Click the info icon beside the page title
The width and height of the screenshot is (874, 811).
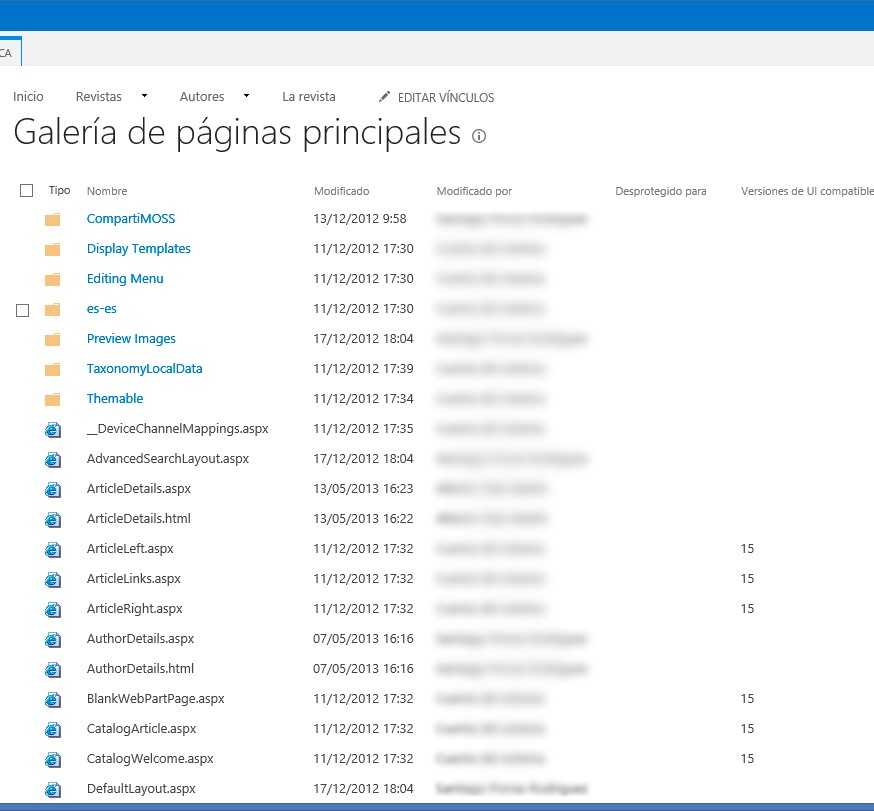[x=479, y=136]
